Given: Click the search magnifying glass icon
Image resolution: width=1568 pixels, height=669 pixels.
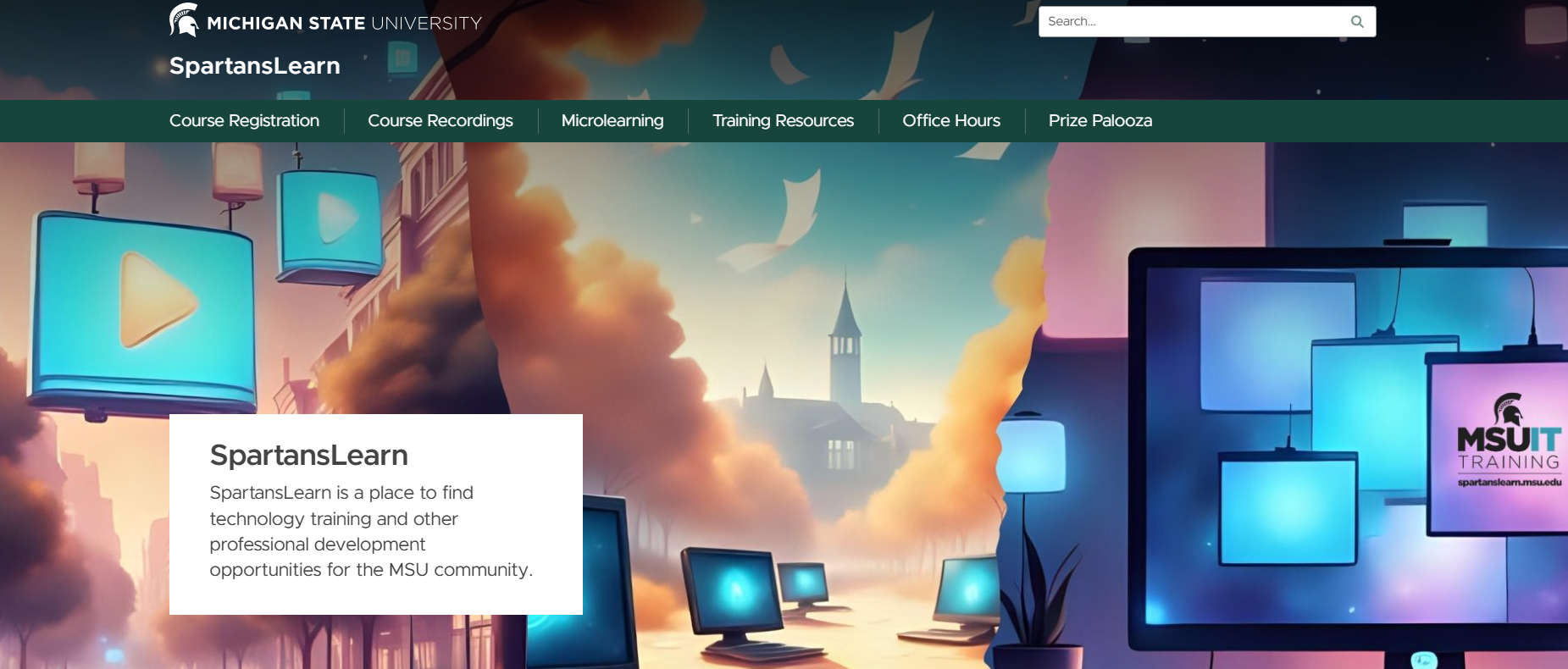Looking at the screenshot, I should pyautogui.click(x=1357, y=22).
